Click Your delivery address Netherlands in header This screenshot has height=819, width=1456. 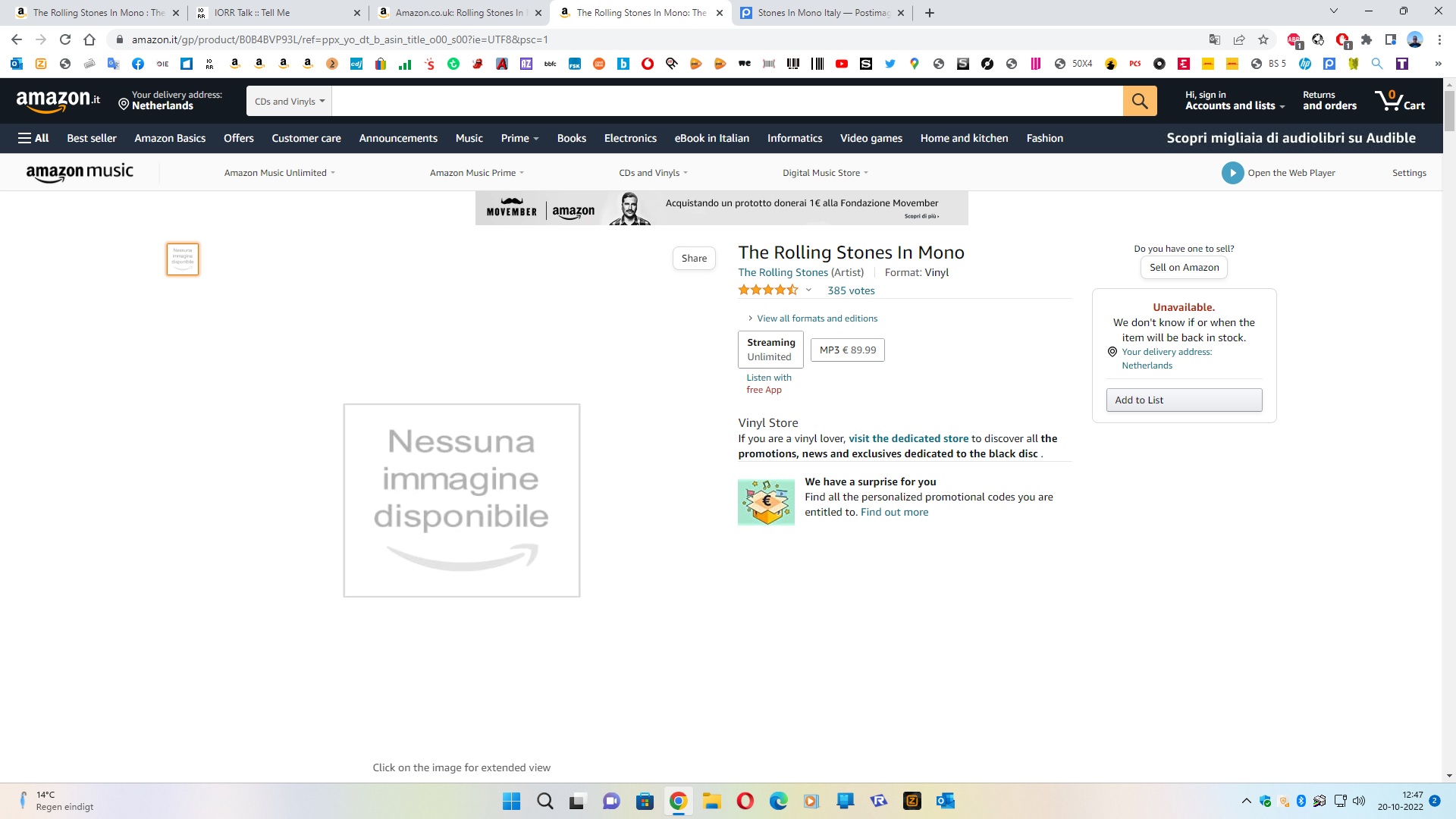tap(170, 100)
